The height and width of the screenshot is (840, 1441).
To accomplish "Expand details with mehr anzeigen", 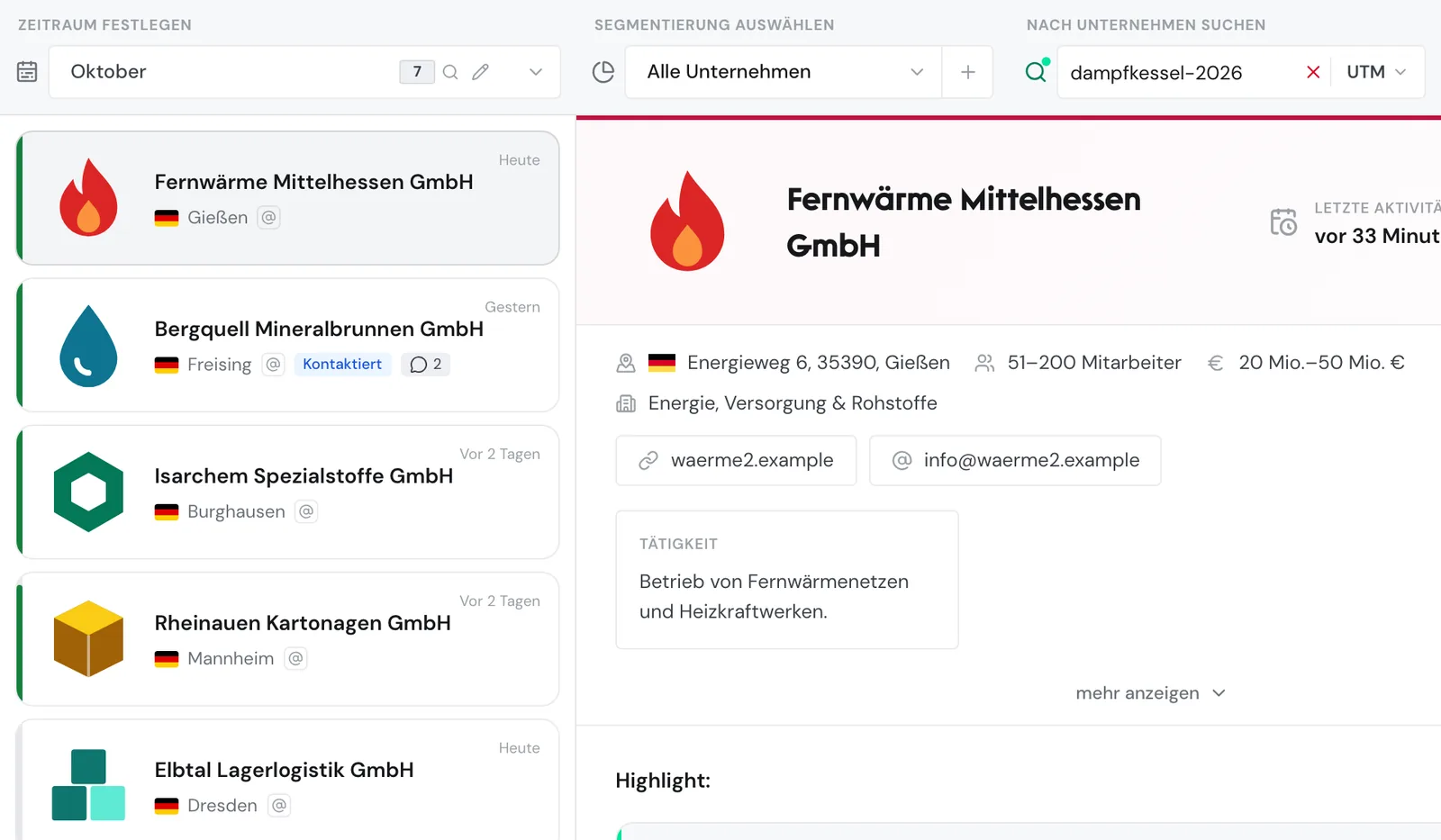I will (1150, 693).
